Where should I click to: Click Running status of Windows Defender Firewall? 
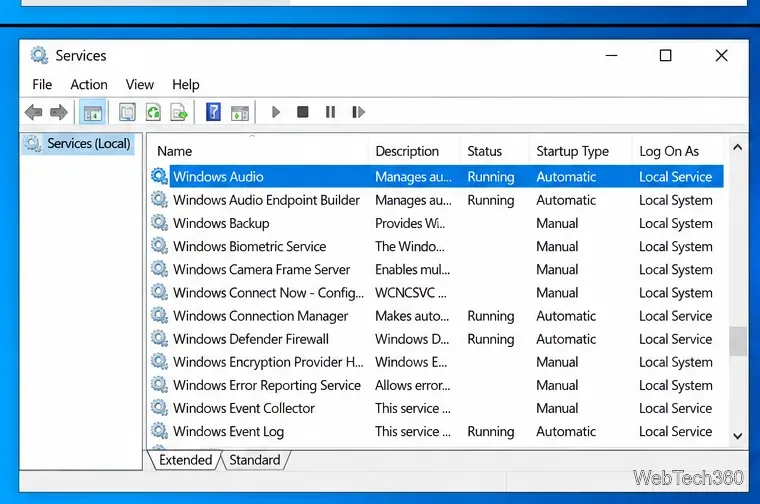491,339
